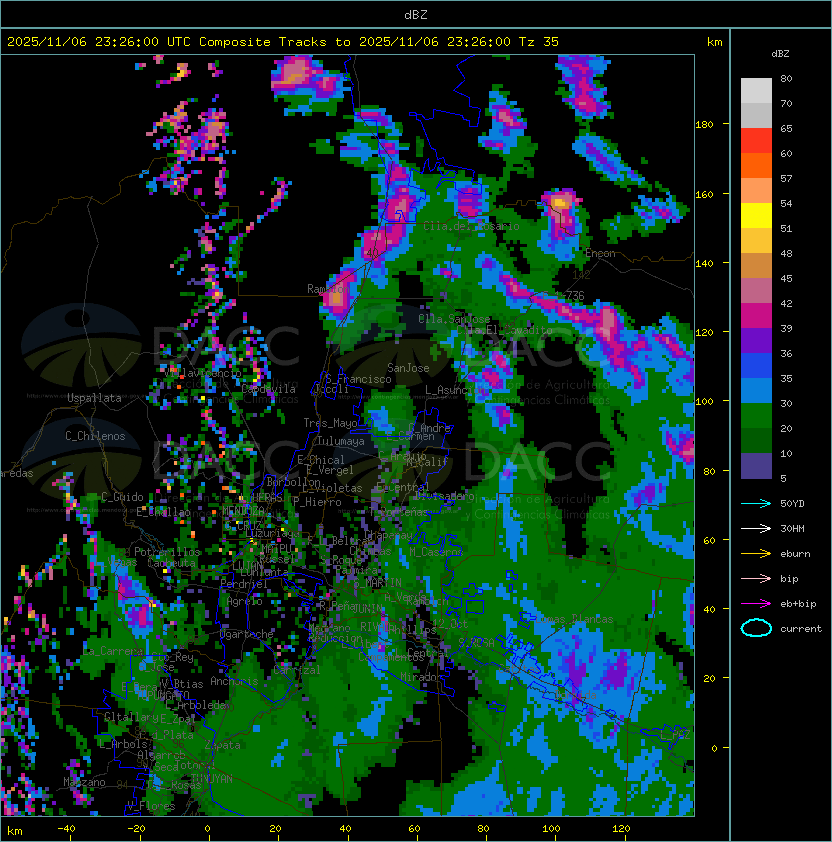Click the V_Flores place label
The width and height of the screenshot is (832, 842).
click(x=151, y=806)
